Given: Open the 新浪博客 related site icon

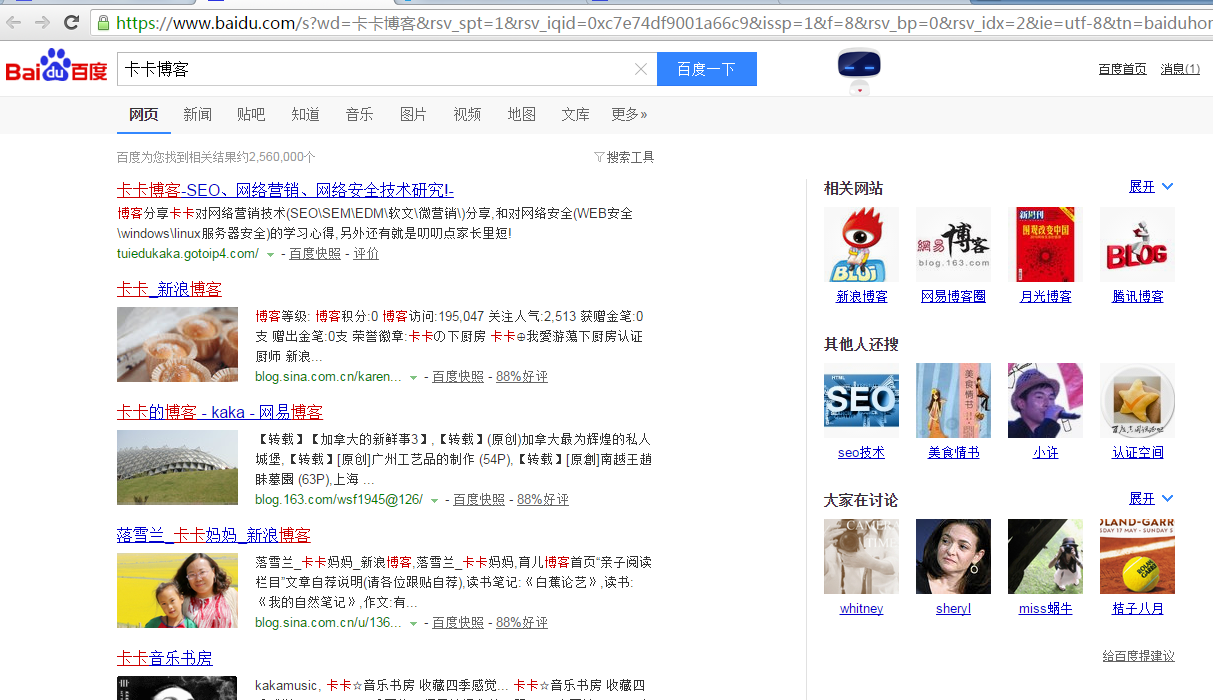Looking at the screenshot, I should (x=861, y=245).
